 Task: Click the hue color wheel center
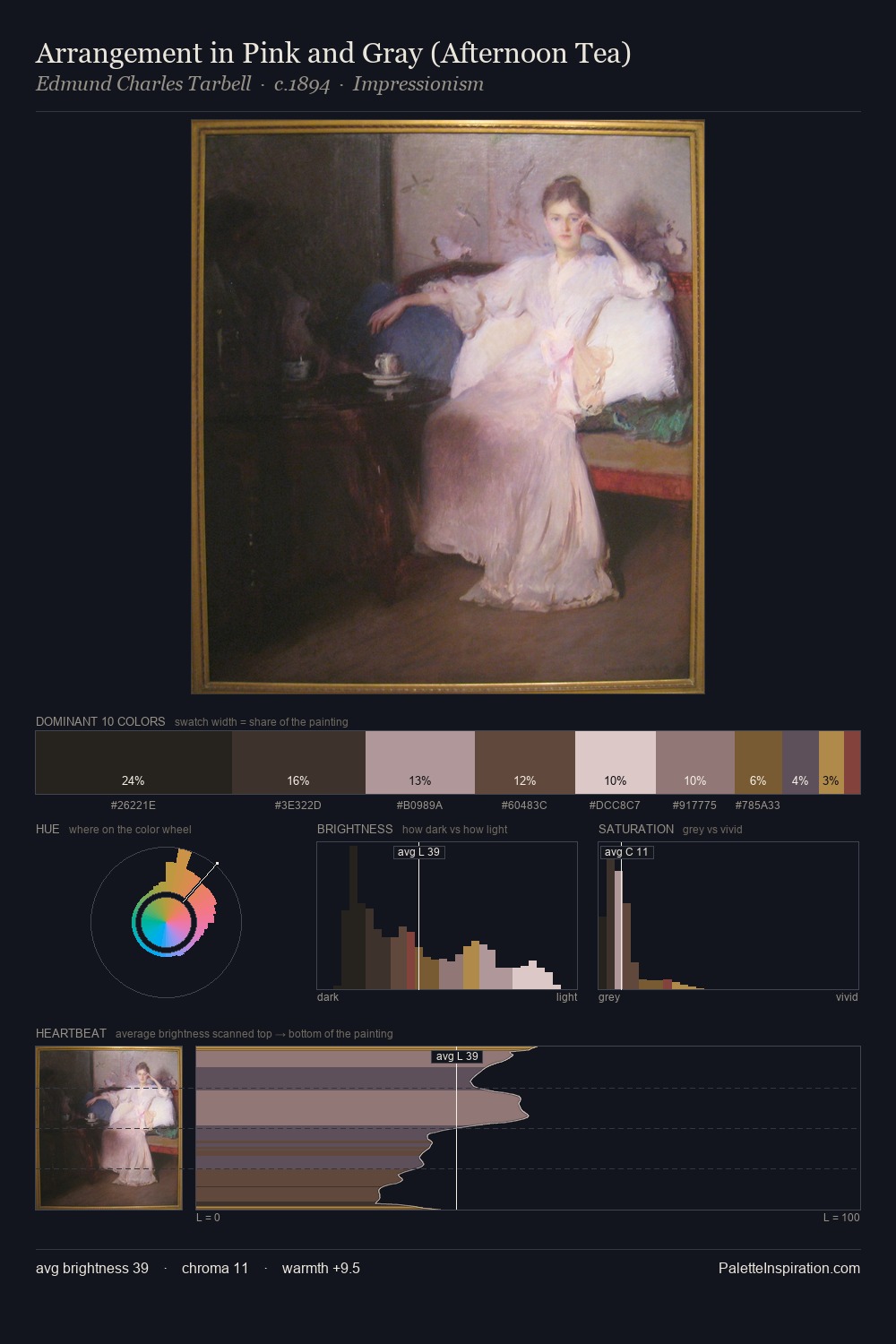click(x=166, y=921)
